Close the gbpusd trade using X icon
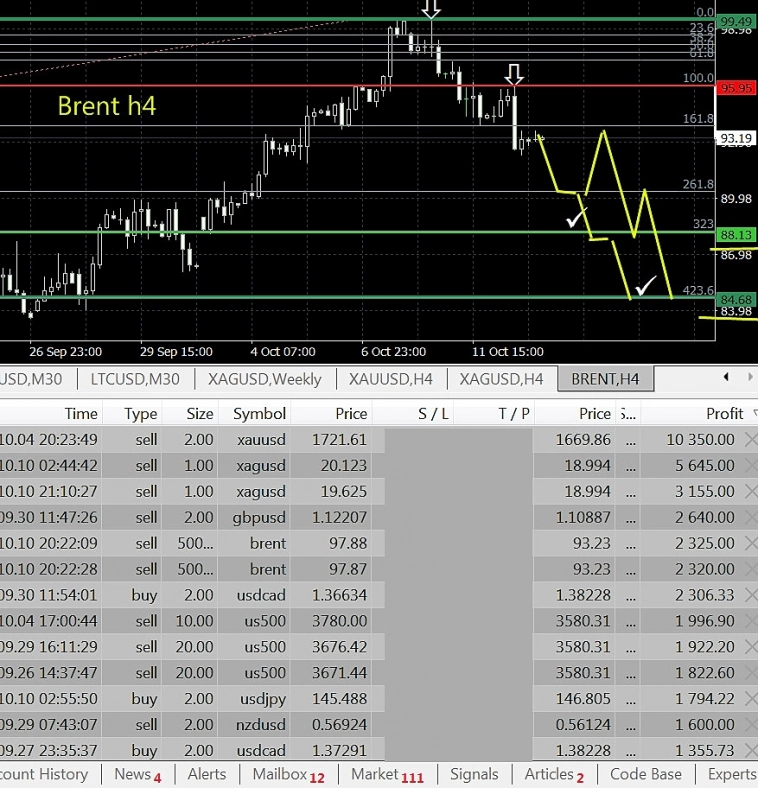758x788 pixels. click(750, 517)
